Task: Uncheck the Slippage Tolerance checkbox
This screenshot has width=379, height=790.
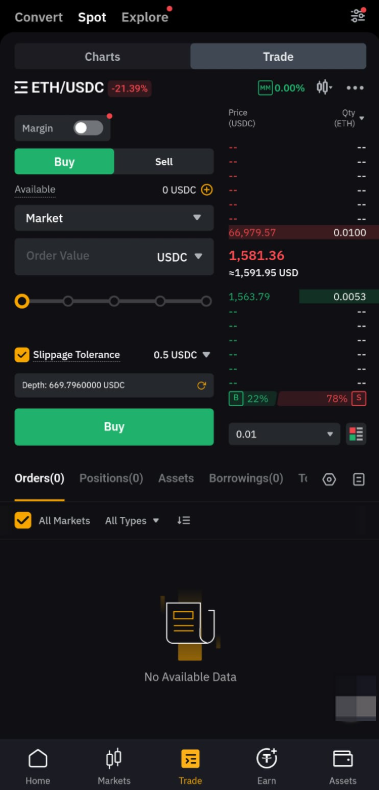Action: click(22, 355)
